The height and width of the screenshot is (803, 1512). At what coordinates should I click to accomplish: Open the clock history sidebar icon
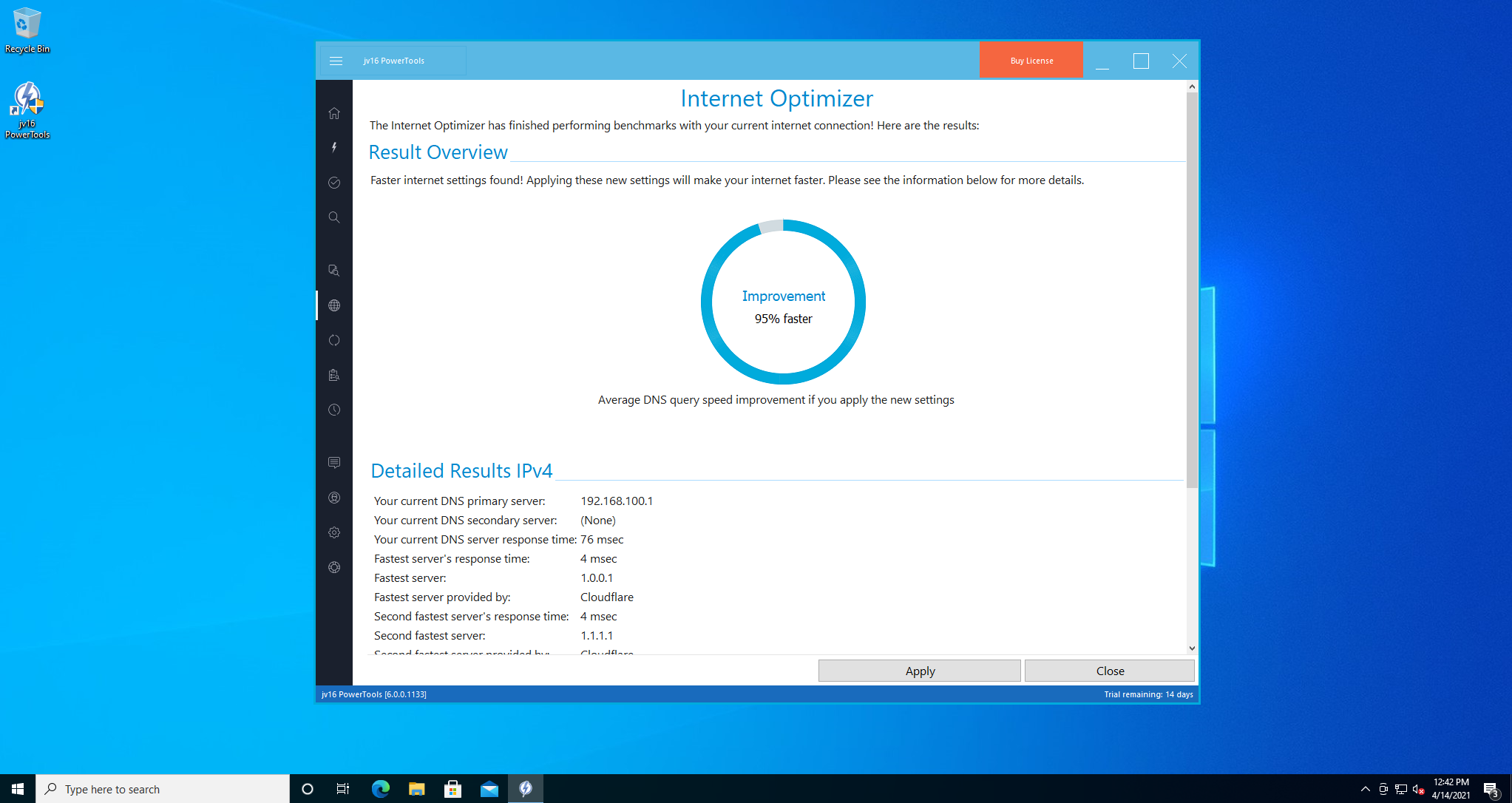(x=334, y=410)
